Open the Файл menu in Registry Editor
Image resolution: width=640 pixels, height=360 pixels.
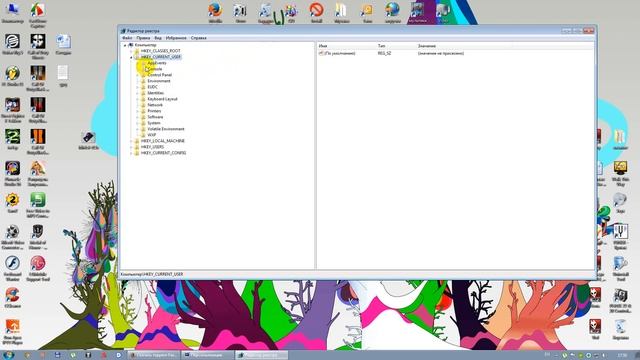(x=127, y=38)
